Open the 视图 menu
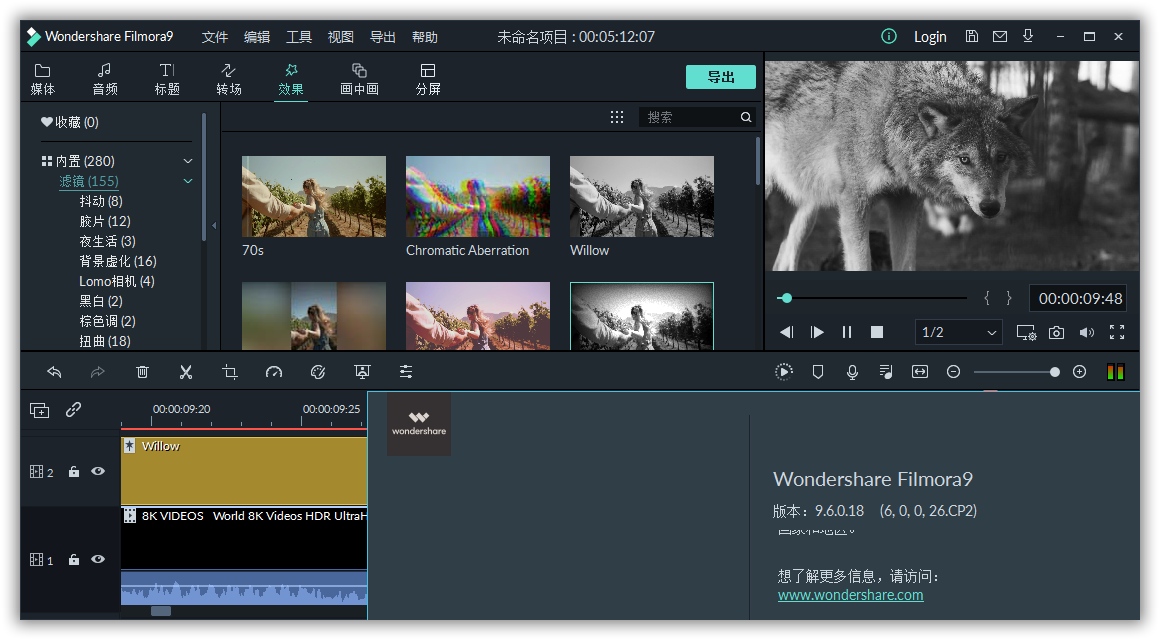The height and width of the screenshot is (640, 1160). tap(340, 37)
